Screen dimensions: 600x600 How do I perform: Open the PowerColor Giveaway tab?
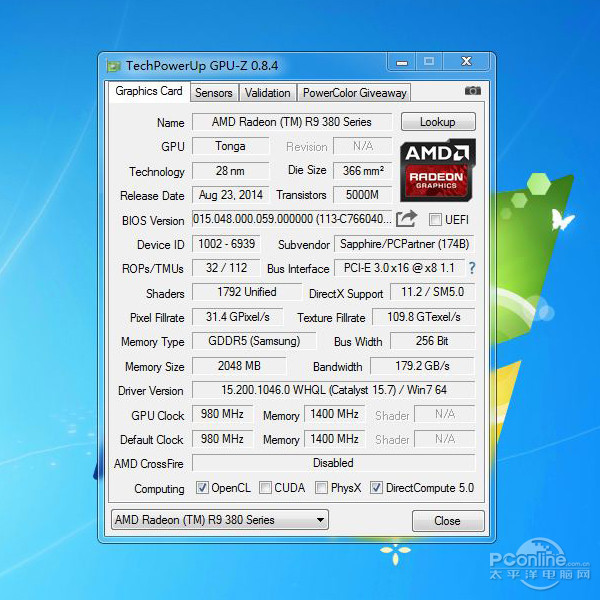point(354,93)
